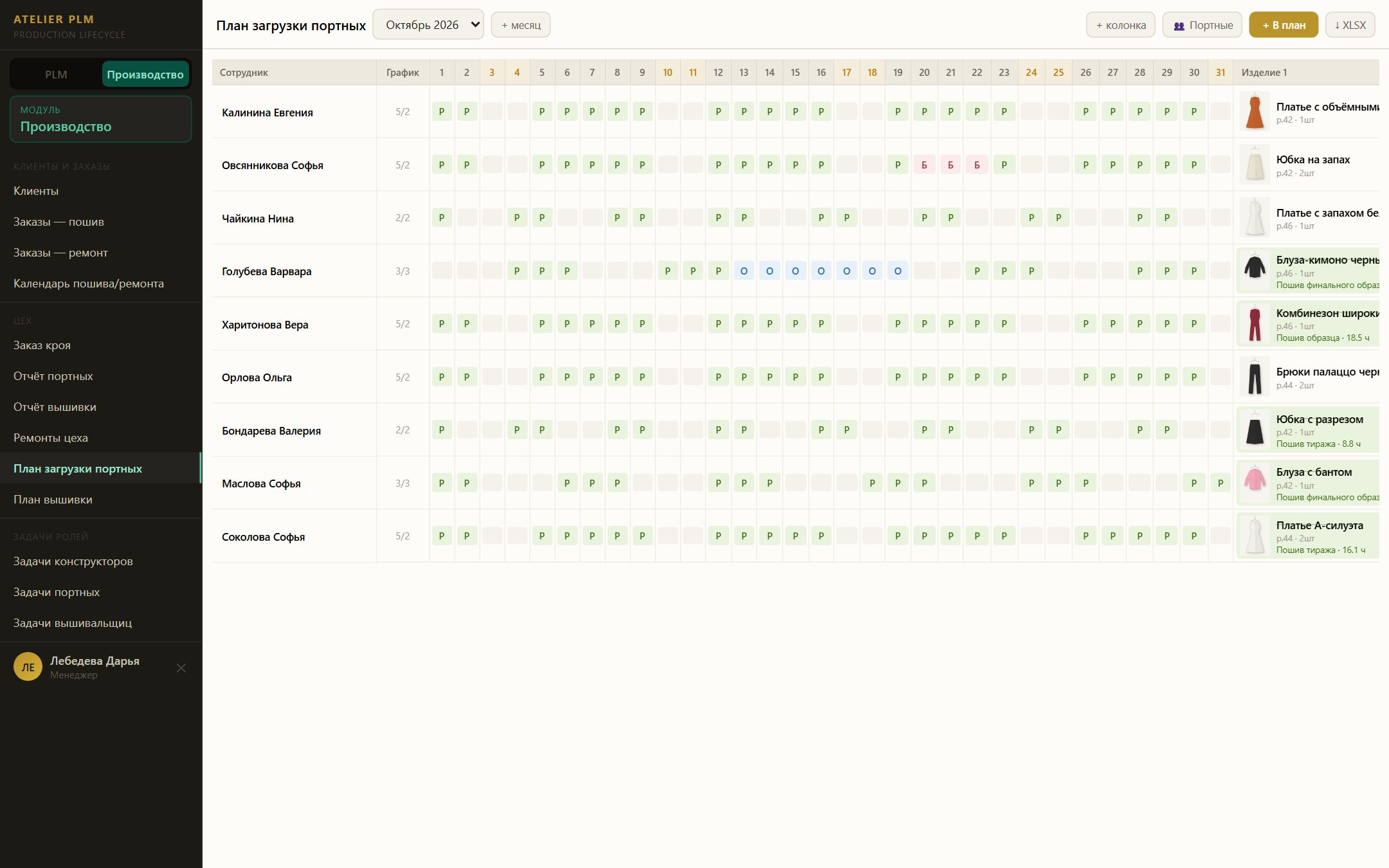Viewport: 1389px width, 868px height.
Task: Click the people icon in Портные button
Action: pyautogui.click(x=1179, y=26)
